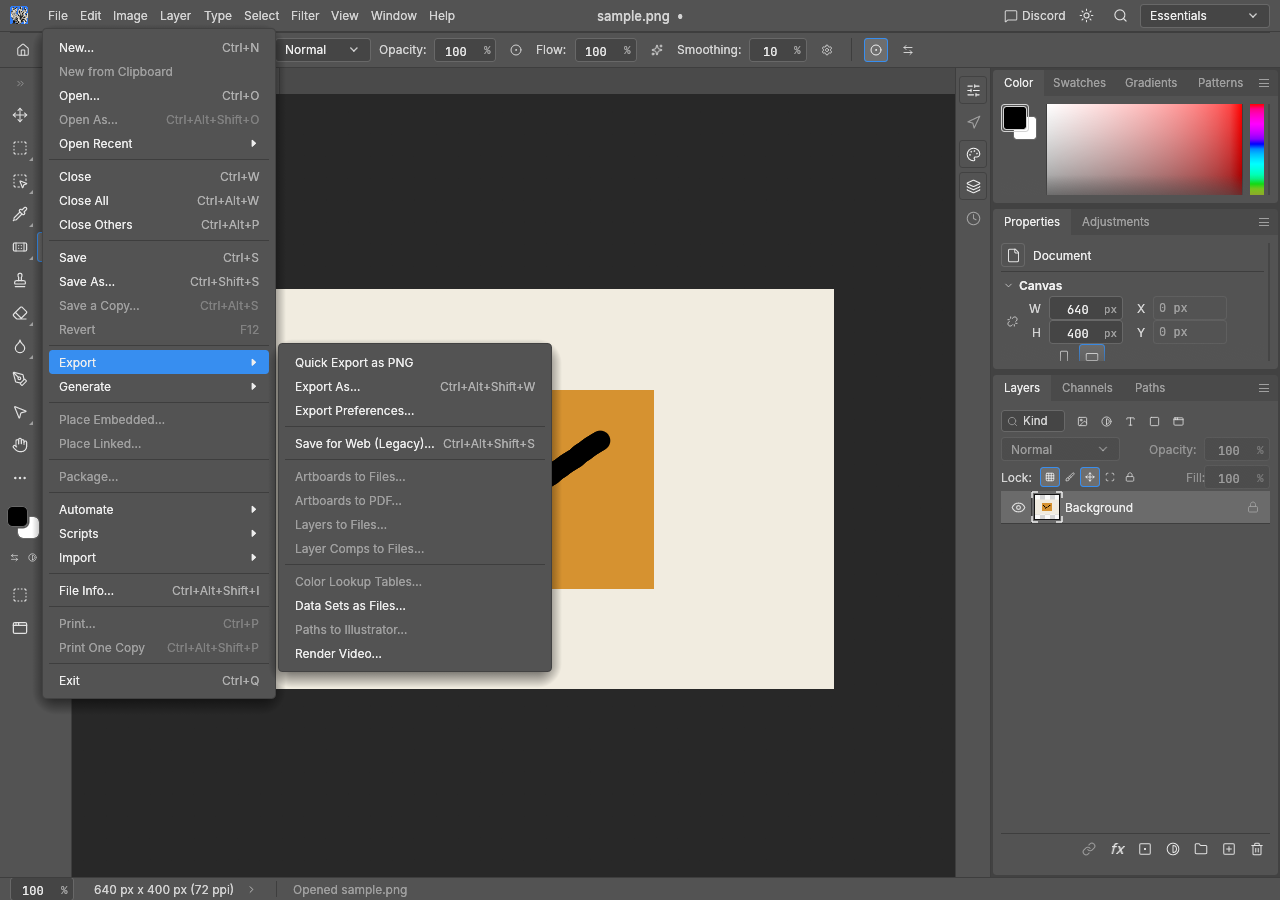Choose Quick Export as PNG
This screenshot has height=900, width=1280.
click(415, 363)
